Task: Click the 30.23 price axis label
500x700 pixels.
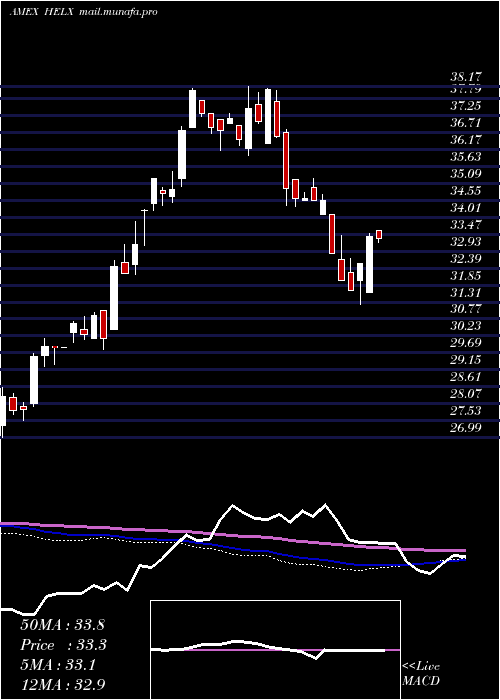Action: point(466,325)
